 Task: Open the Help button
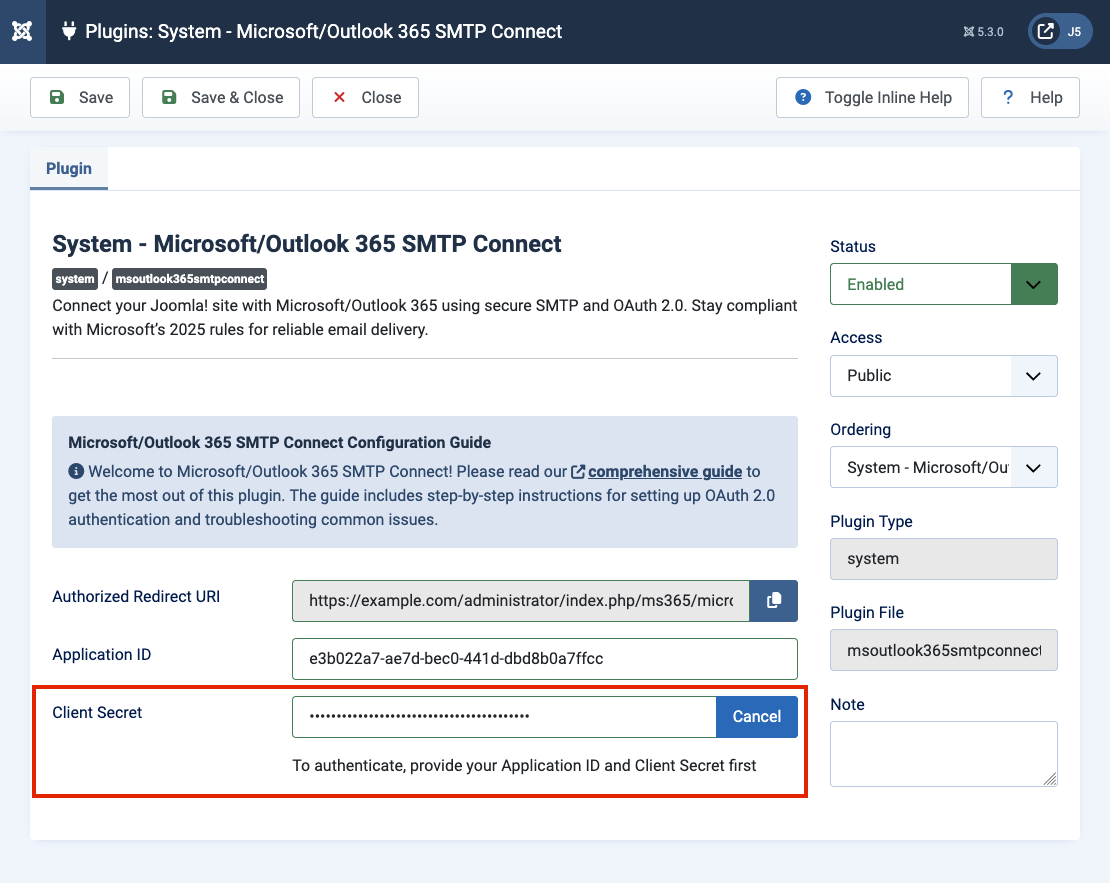[1030, 97]
